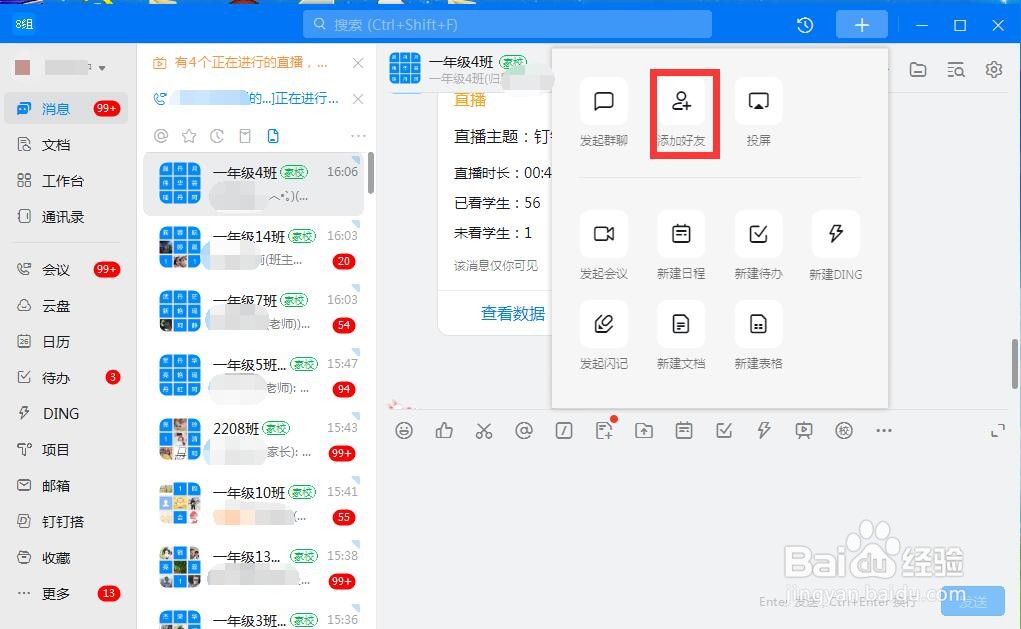Open the 钉钉搭 sidebar item
1021x629 pixels.
pos(66,522)
